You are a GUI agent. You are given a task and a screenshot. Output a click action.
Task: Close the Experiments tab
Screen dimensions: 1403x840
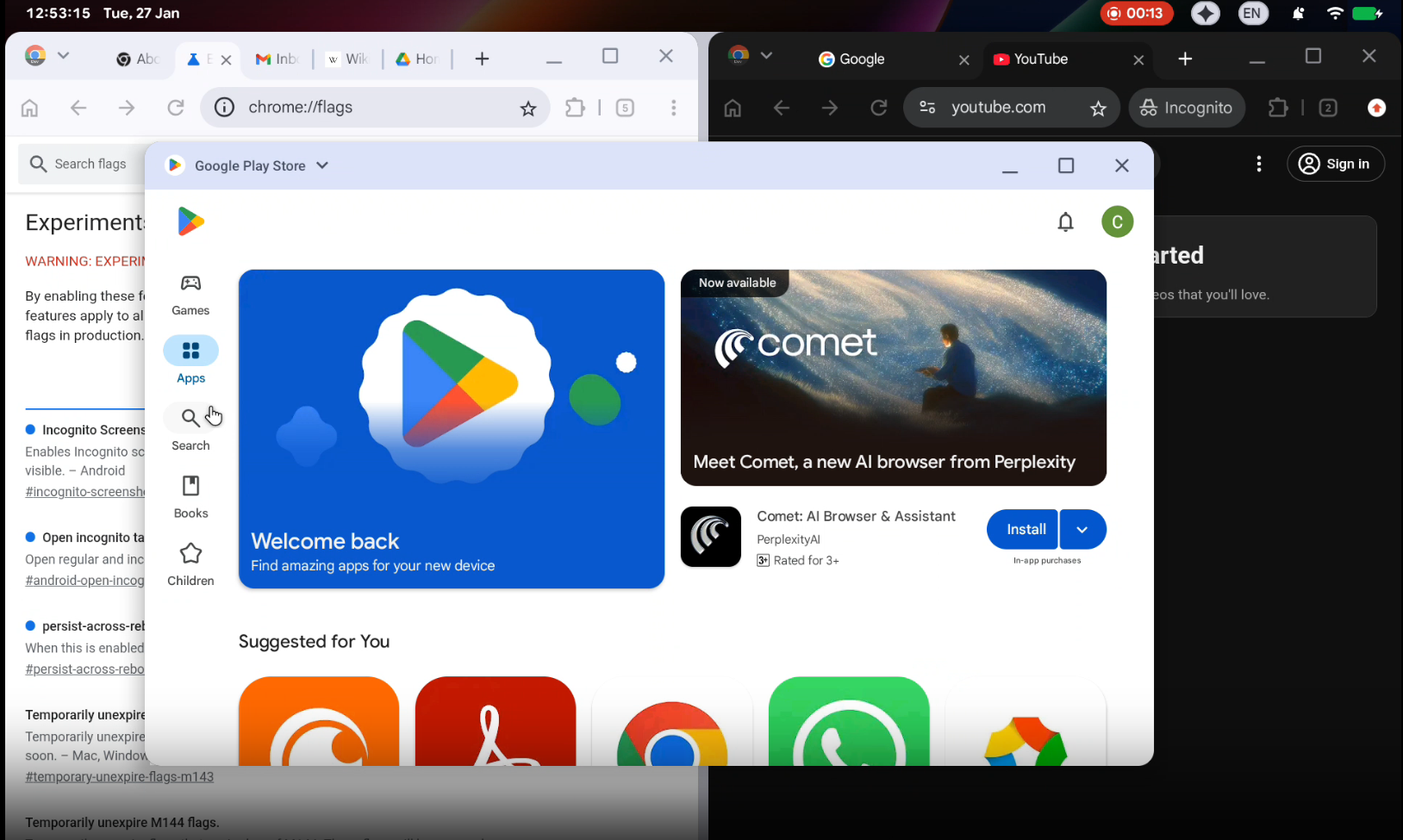pyautogui.click(x=226, y=59)
